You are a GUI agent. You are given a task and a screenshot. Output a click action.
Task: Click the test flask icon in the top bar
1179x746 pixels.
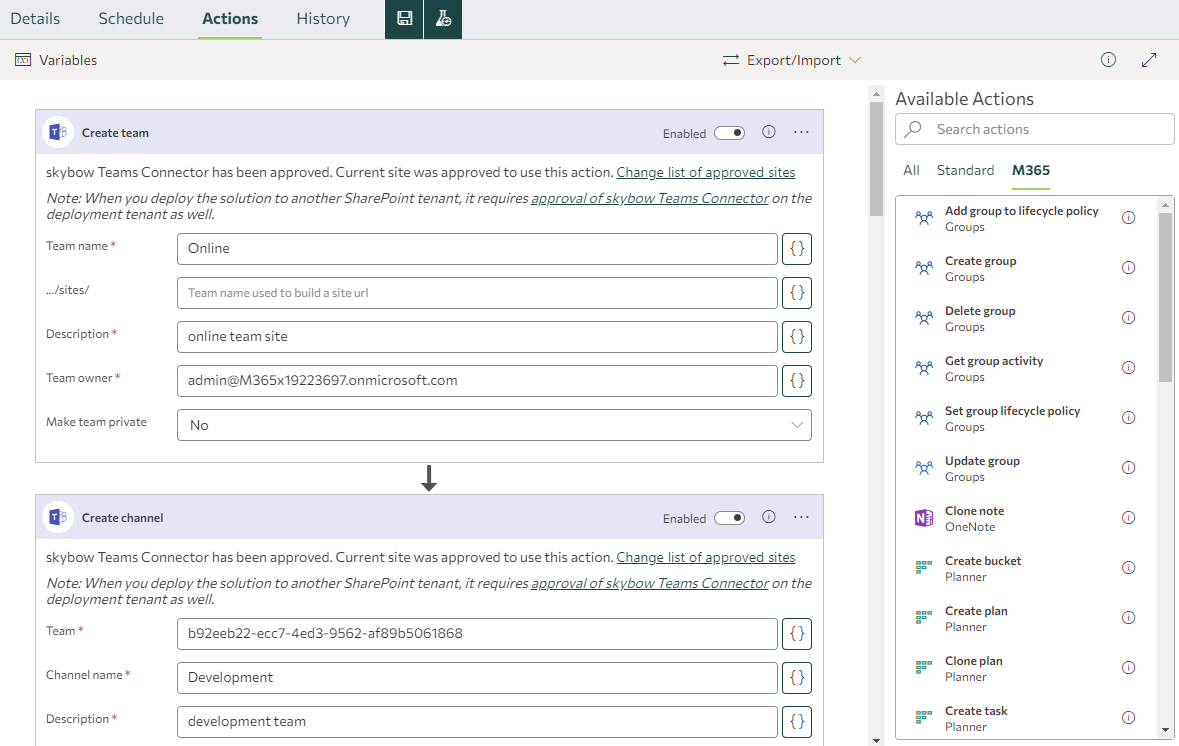[443, 19]
